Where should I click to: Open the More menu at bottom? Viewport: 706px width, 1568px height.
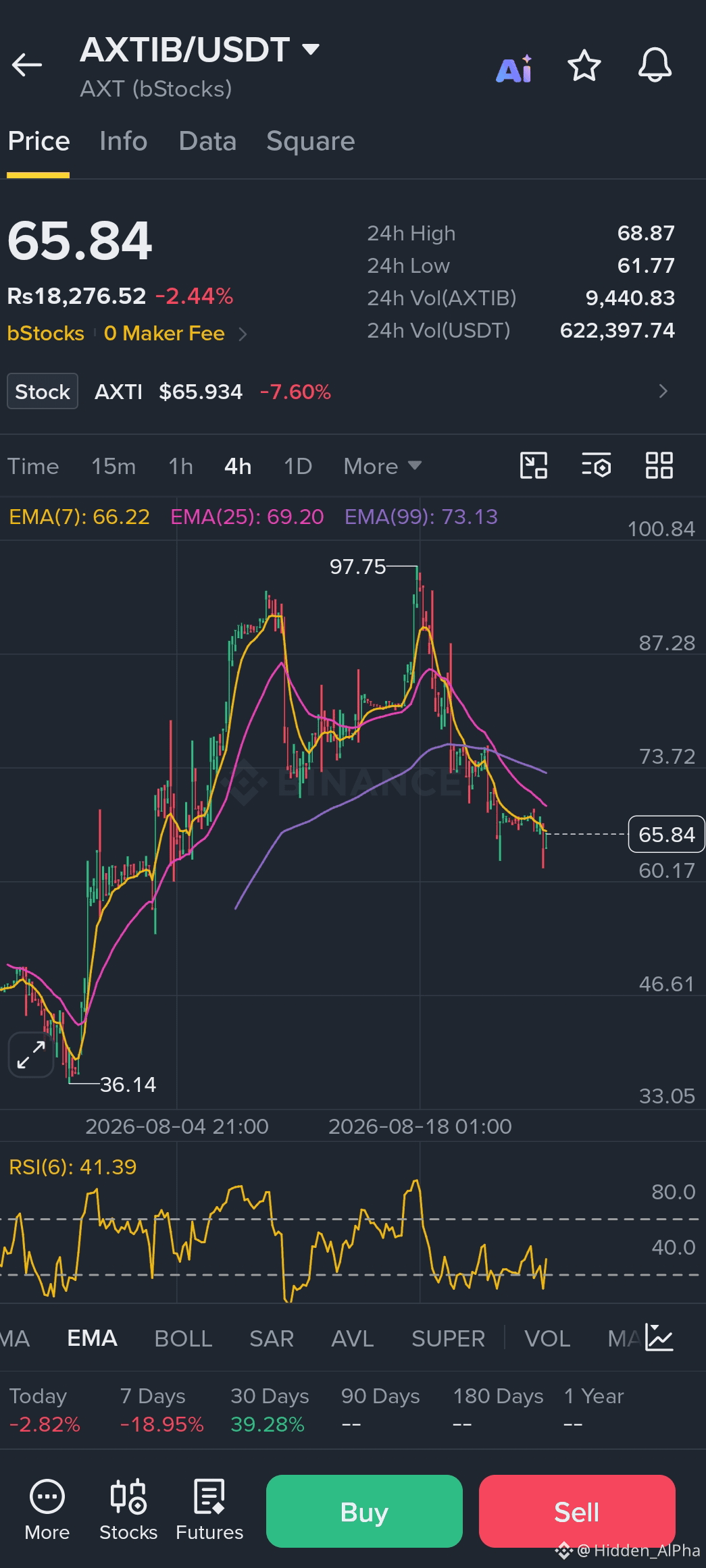tap(47, 1511)
